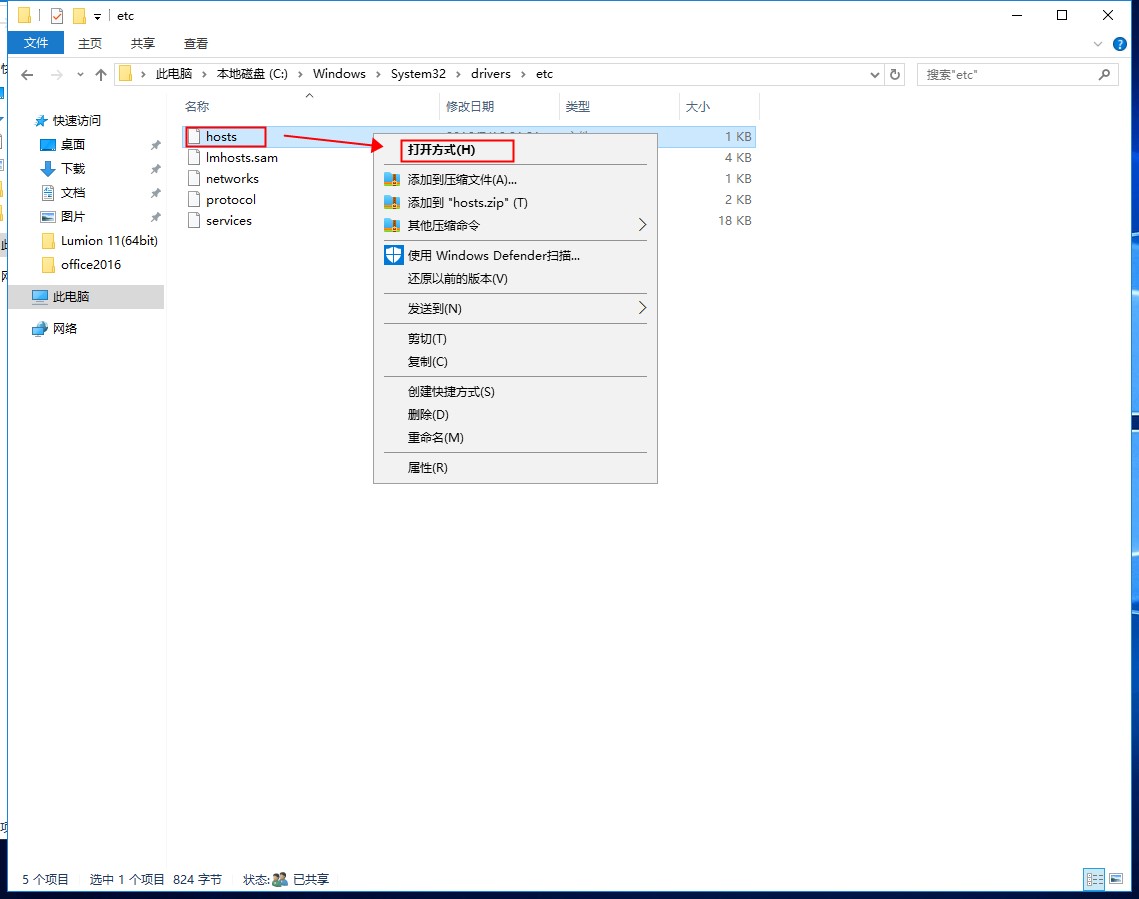Click the Back navigation arrow
This screenshot has height=899, width=1139.
click(27, 75)
